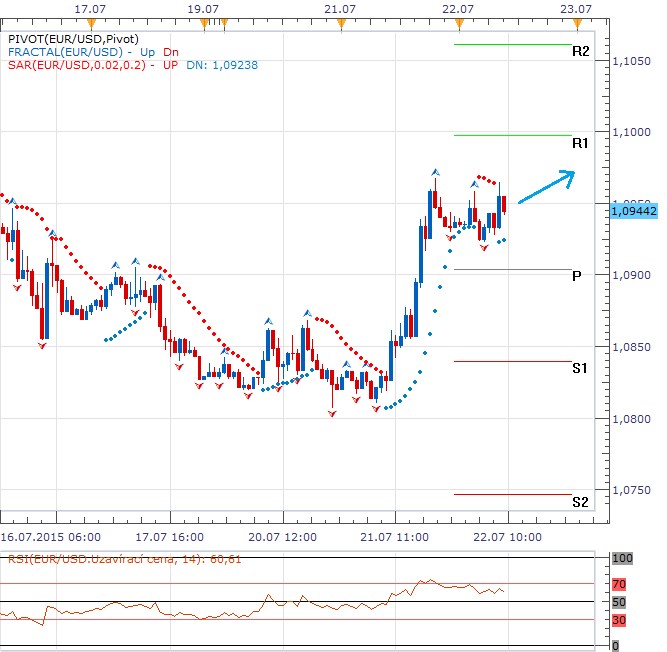Click the PIVOT(EUR/USD,Pivot) indicator label
The height and width of the screenshot is (652, 667).
[66, 38]
